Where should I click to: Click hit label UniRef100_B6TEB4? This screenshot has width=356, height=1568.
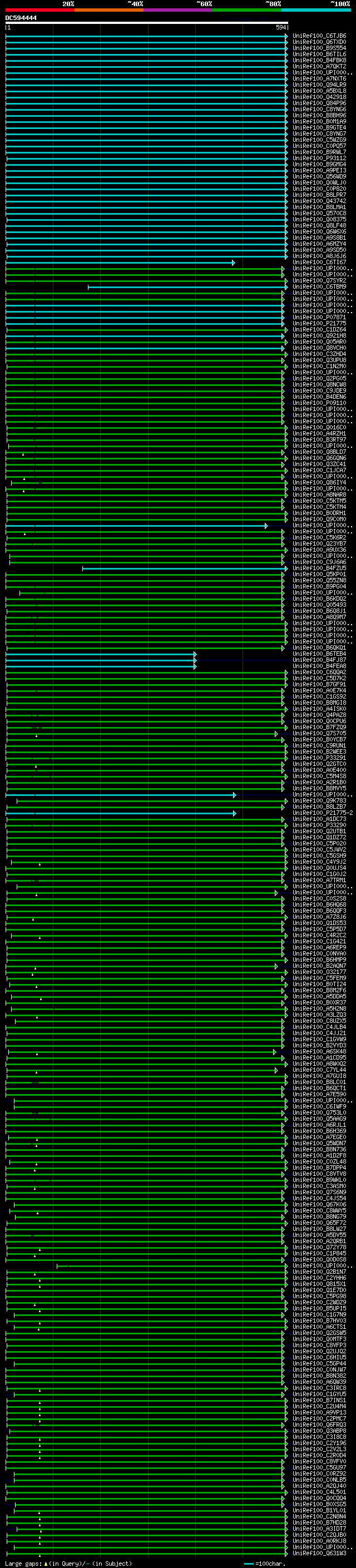point(319,654)
